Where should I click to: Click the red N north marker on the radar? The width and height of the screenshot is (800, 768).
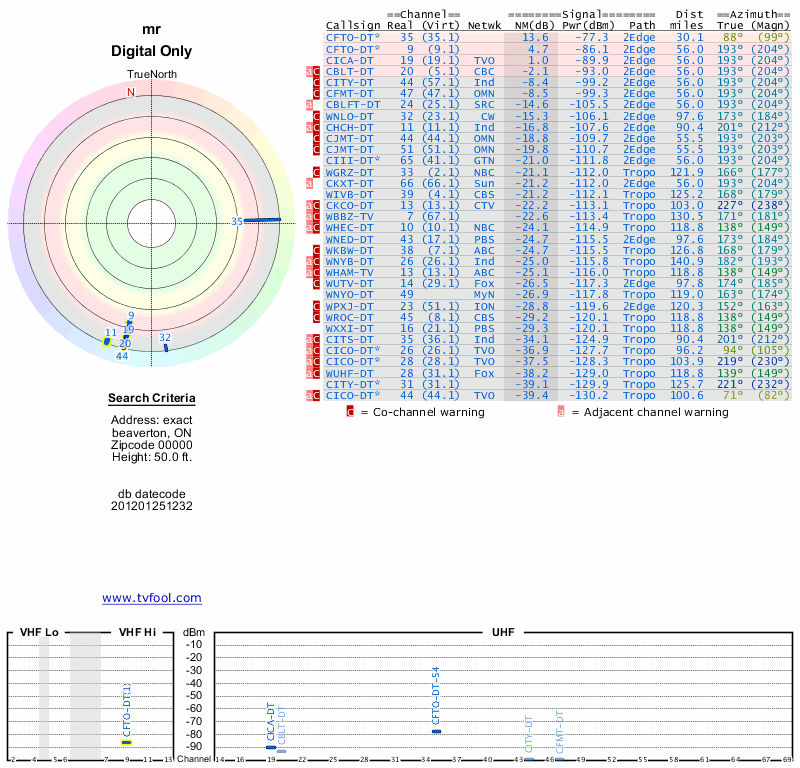tap(130, 93)
